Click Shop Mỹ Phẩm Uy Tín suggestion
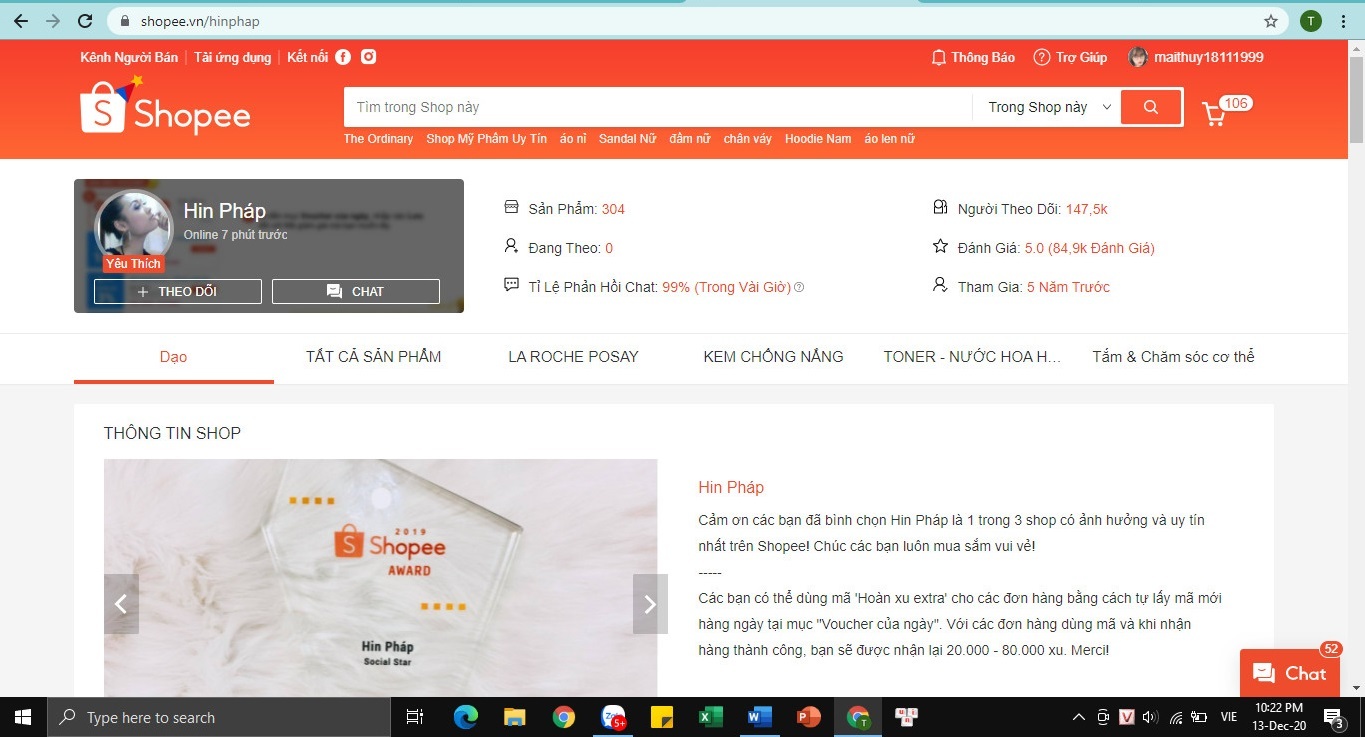 coord(487,139)
